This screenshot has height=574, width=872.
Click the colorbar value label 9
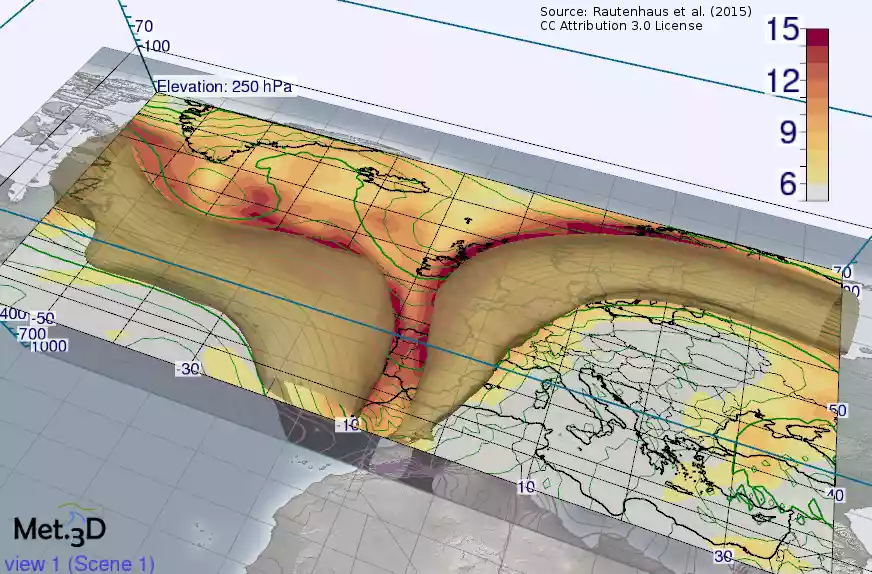788,132
